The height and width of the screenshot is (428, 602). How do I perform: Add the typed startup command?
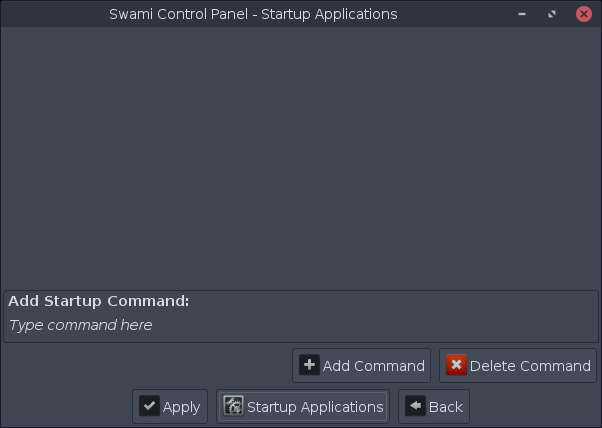tap(361, 365)
